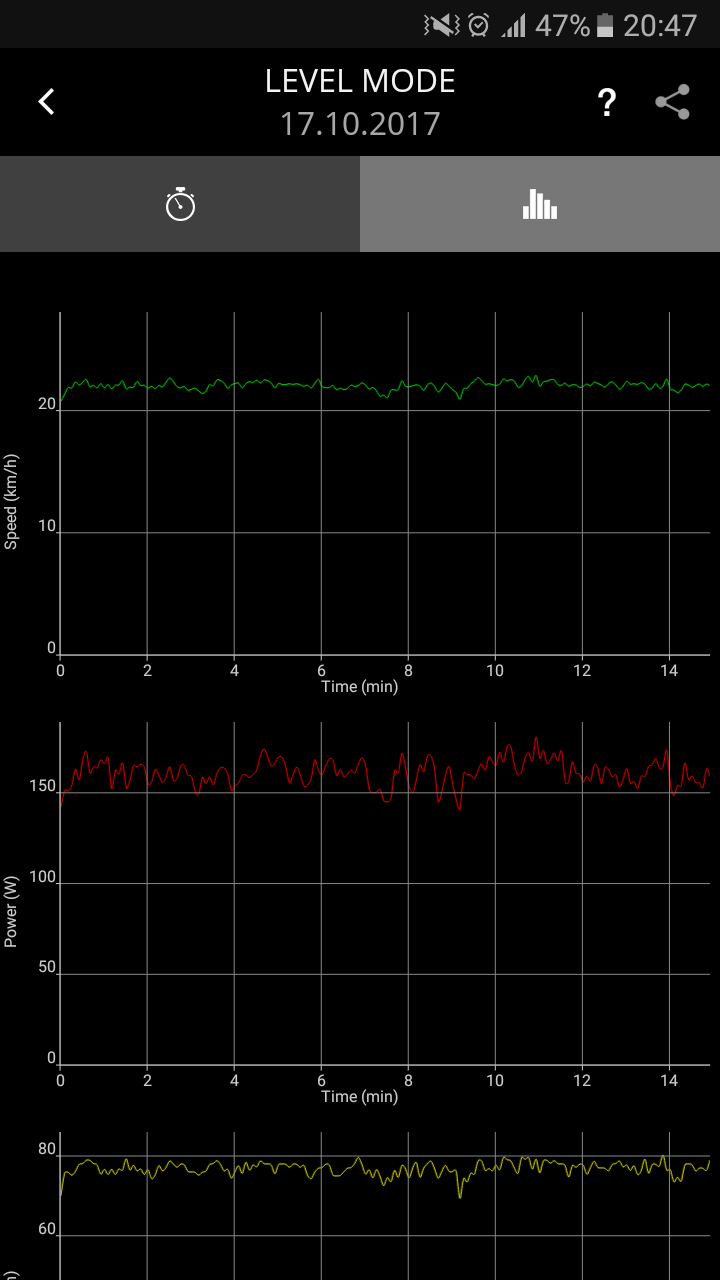Viewport: 720px width, 1280px height.
Task: Tap the 20 label on speed axis
Action: click(x=47, y=404)
